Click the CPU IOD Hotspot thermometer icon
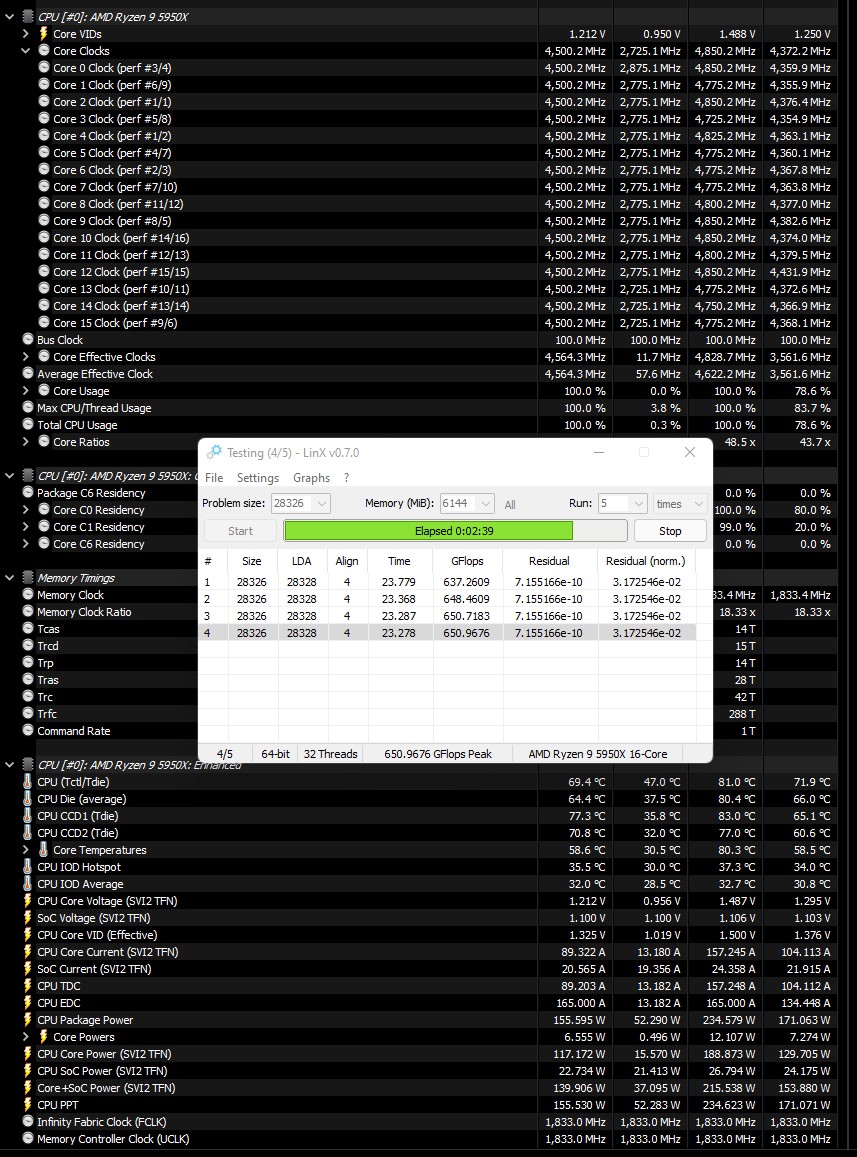This screenshot has height=1157, width=857. point(28,867)
